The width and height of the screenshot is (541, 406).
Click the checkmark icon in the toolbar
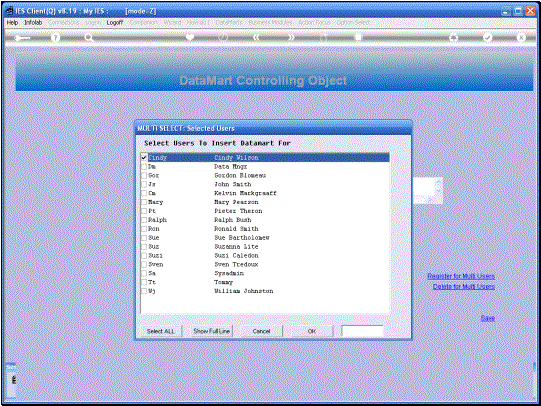pyautogui.click(x=488, y=37)
